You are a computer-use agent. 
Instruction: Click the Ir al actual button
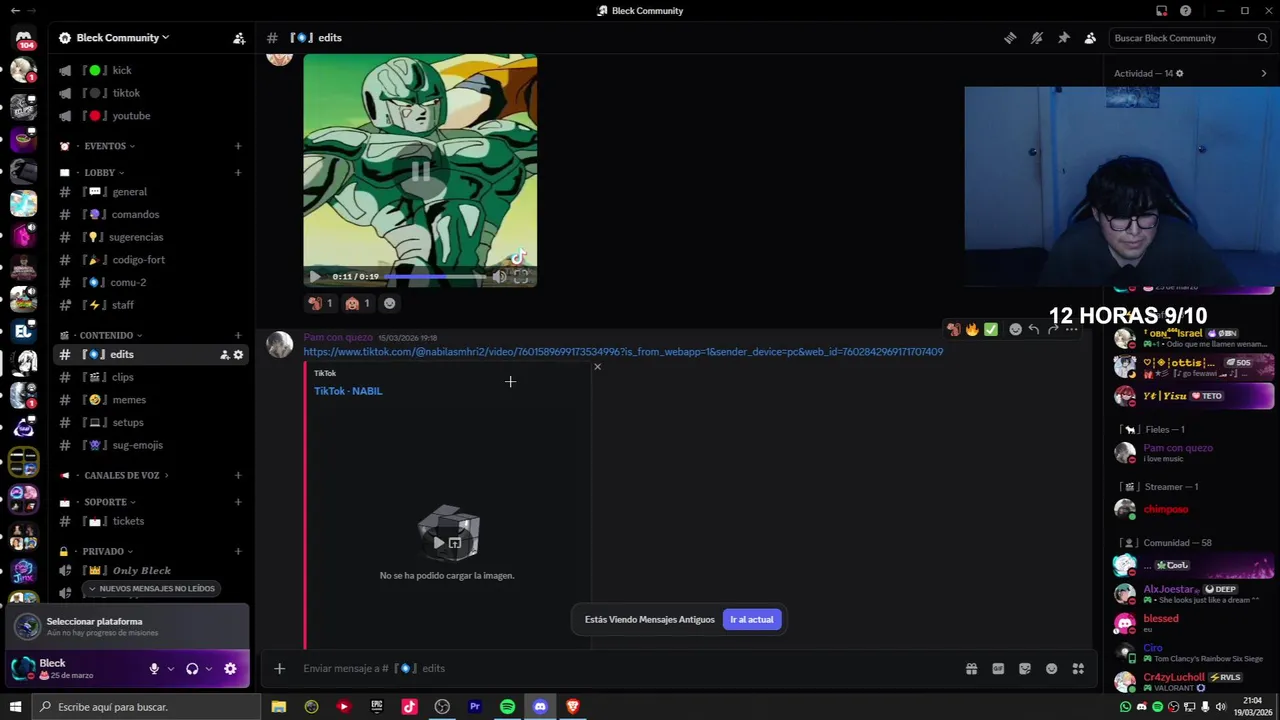752,620
